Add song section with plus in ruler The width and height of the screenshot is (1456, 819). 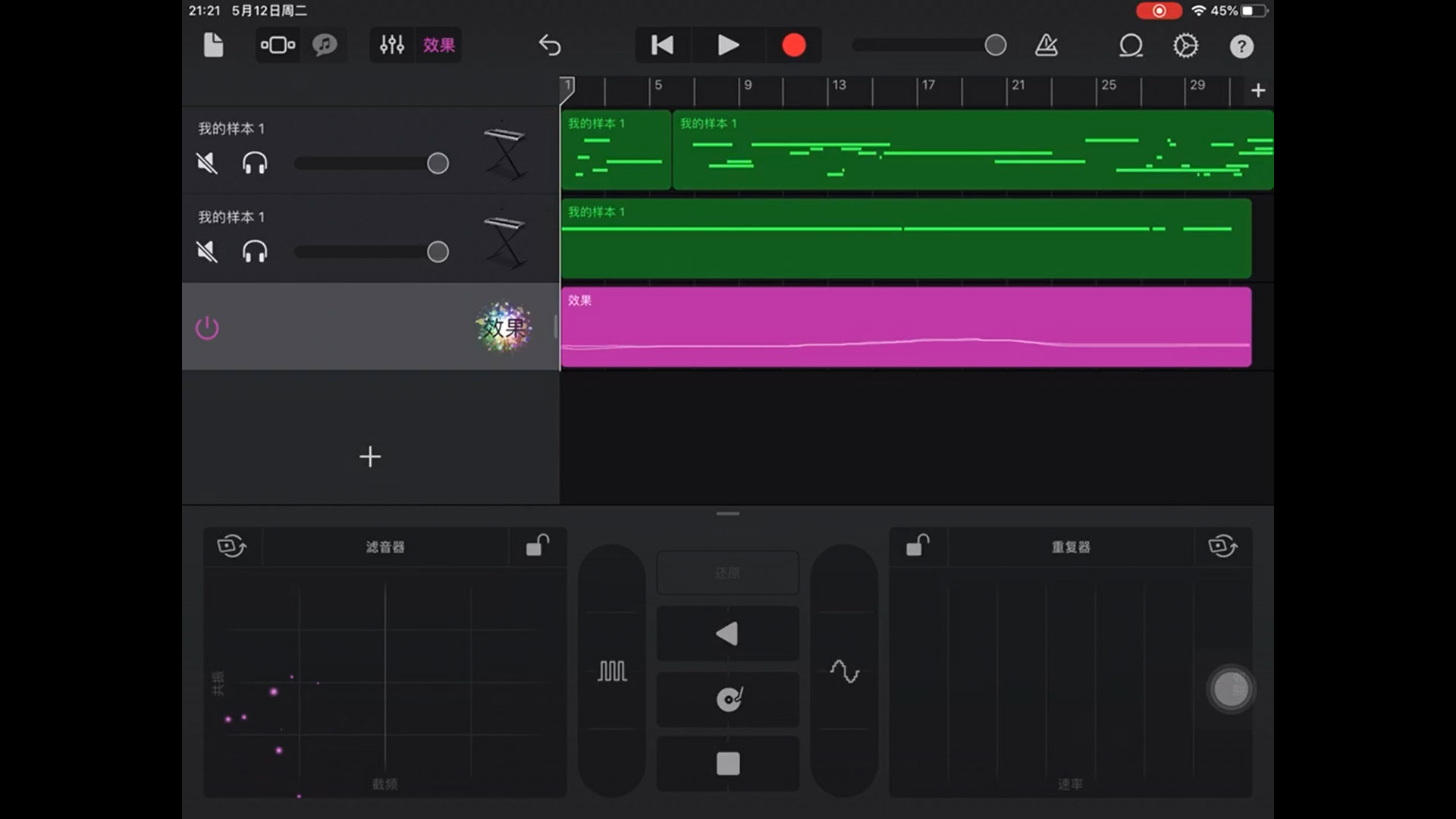point(1258,90)
